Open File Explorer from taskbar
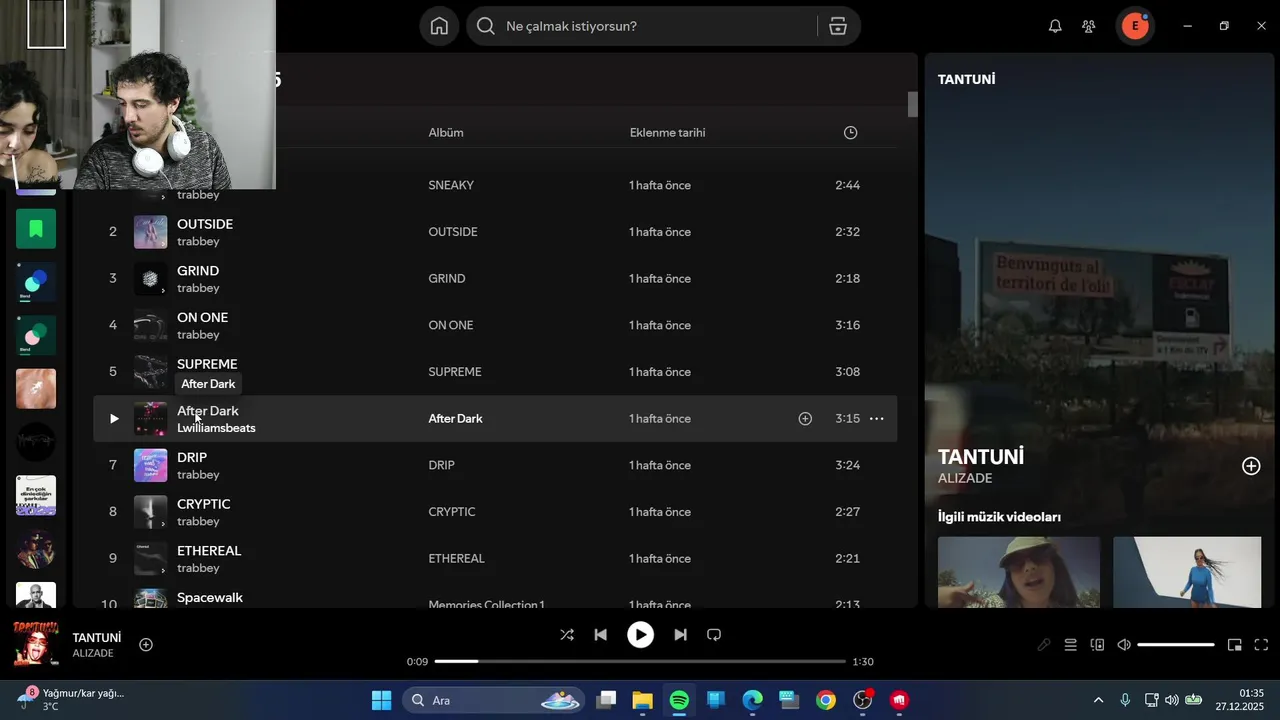Image resolution: width=1280 pixels, height=720 pixels. click(x=642, y=700)
